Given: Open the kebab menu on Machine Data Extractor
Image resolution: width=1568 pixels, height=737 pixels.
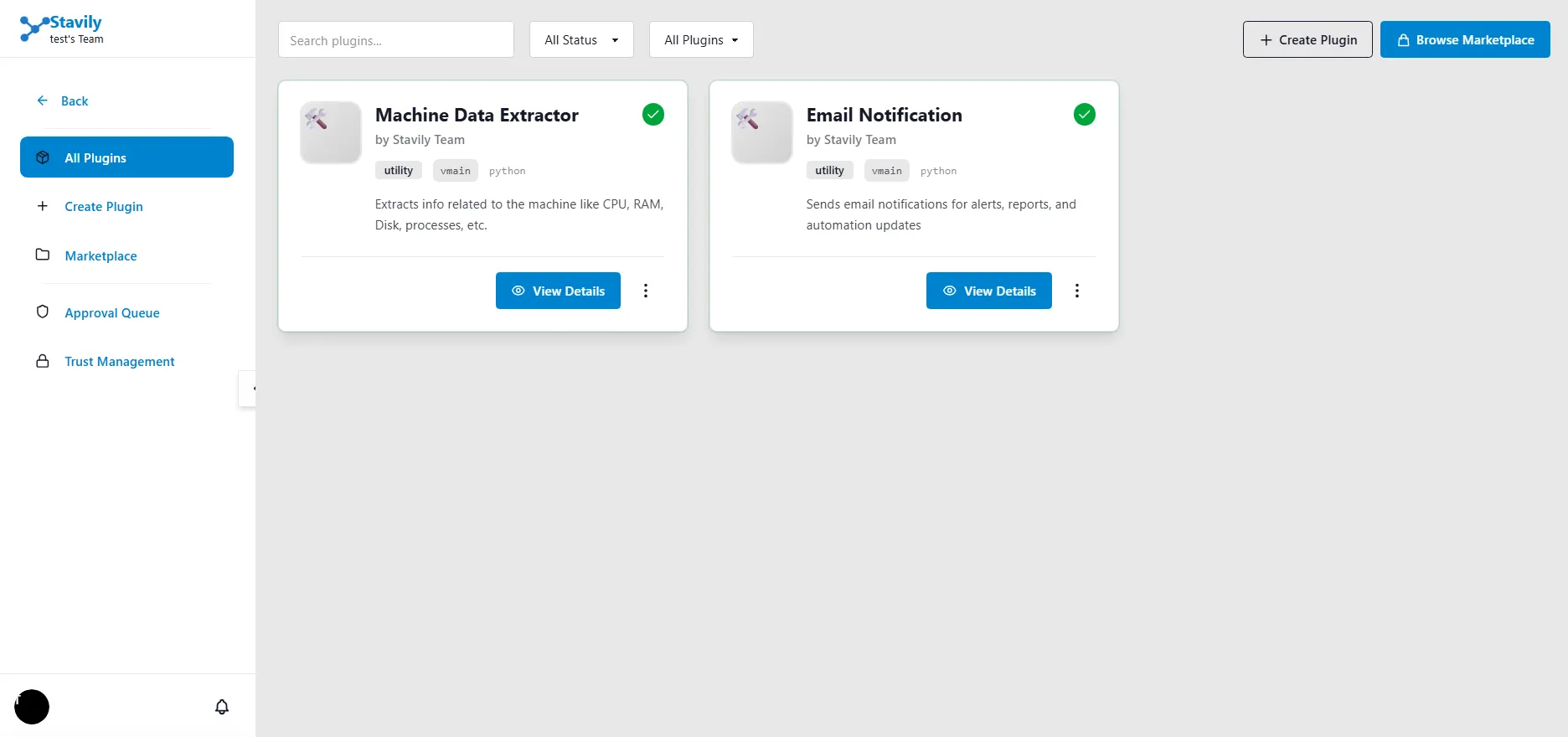Looking at the screenshot, I should point(645,291).
